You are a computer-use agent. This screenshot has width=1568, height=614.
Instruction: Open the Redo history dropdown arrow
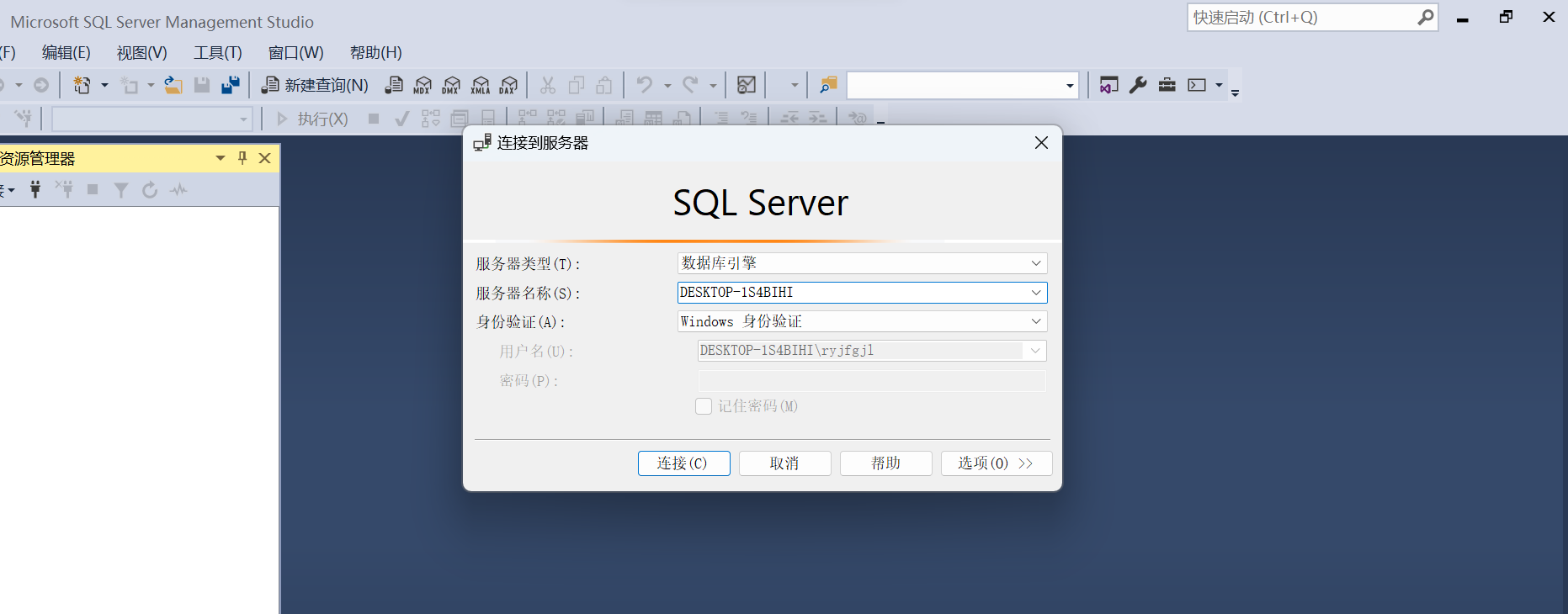[713, 85]
